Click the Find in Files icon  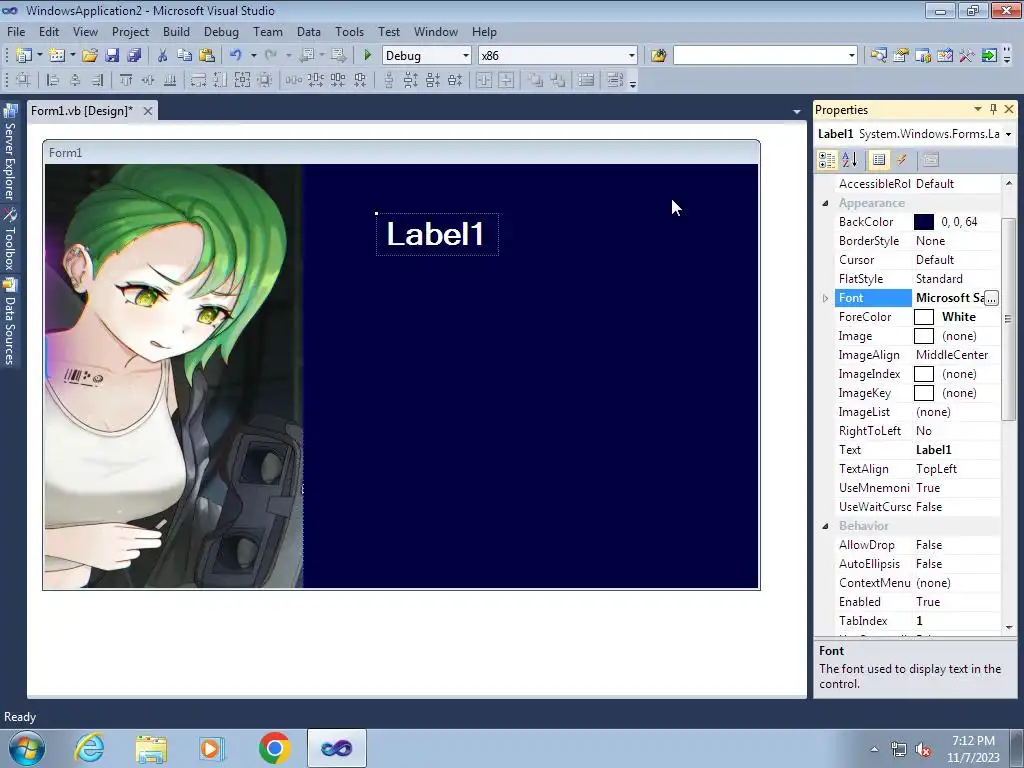[x=658, y=56]
